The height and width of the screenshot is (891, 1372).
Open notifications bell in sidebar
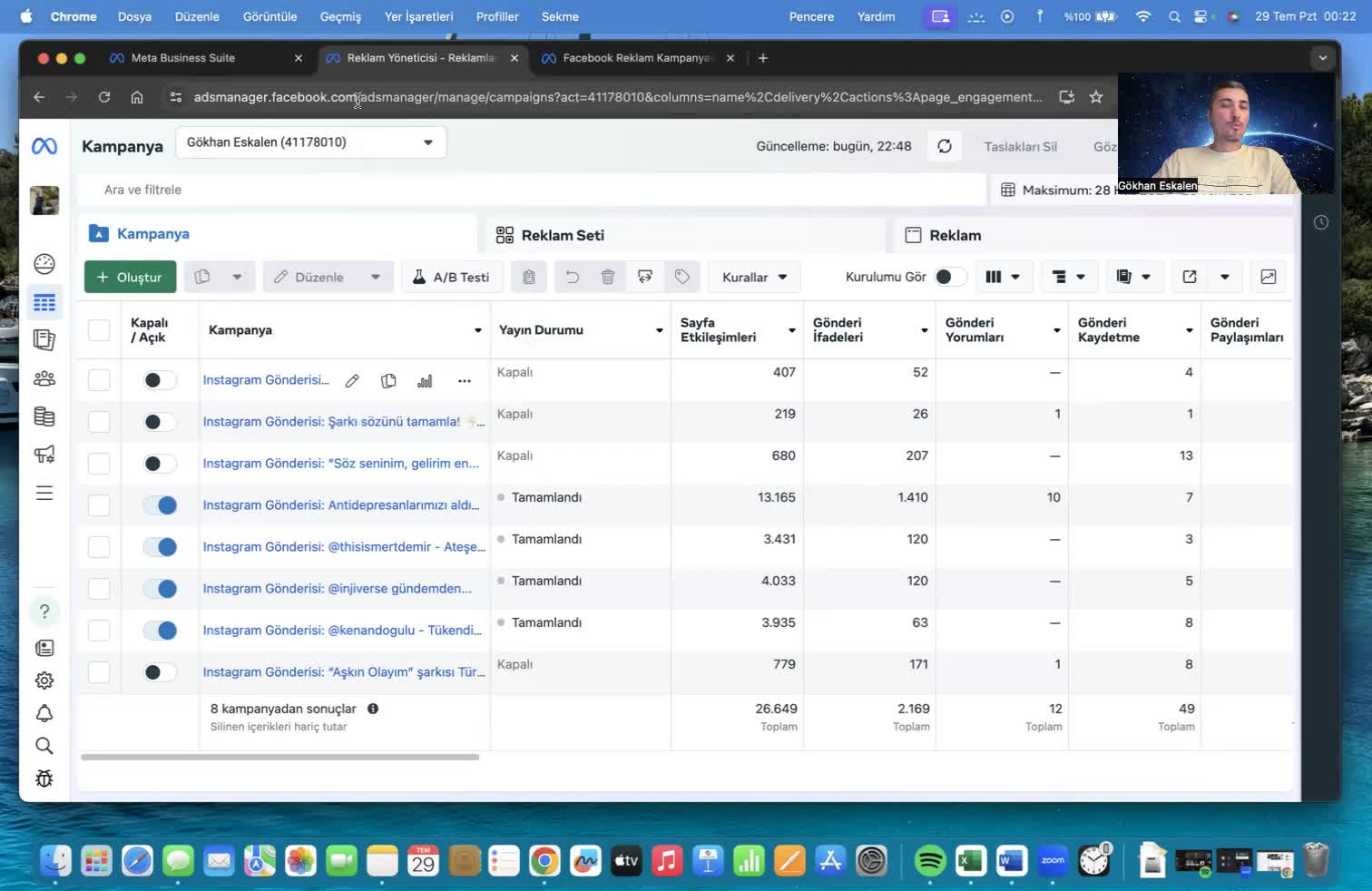pos(44,713)
